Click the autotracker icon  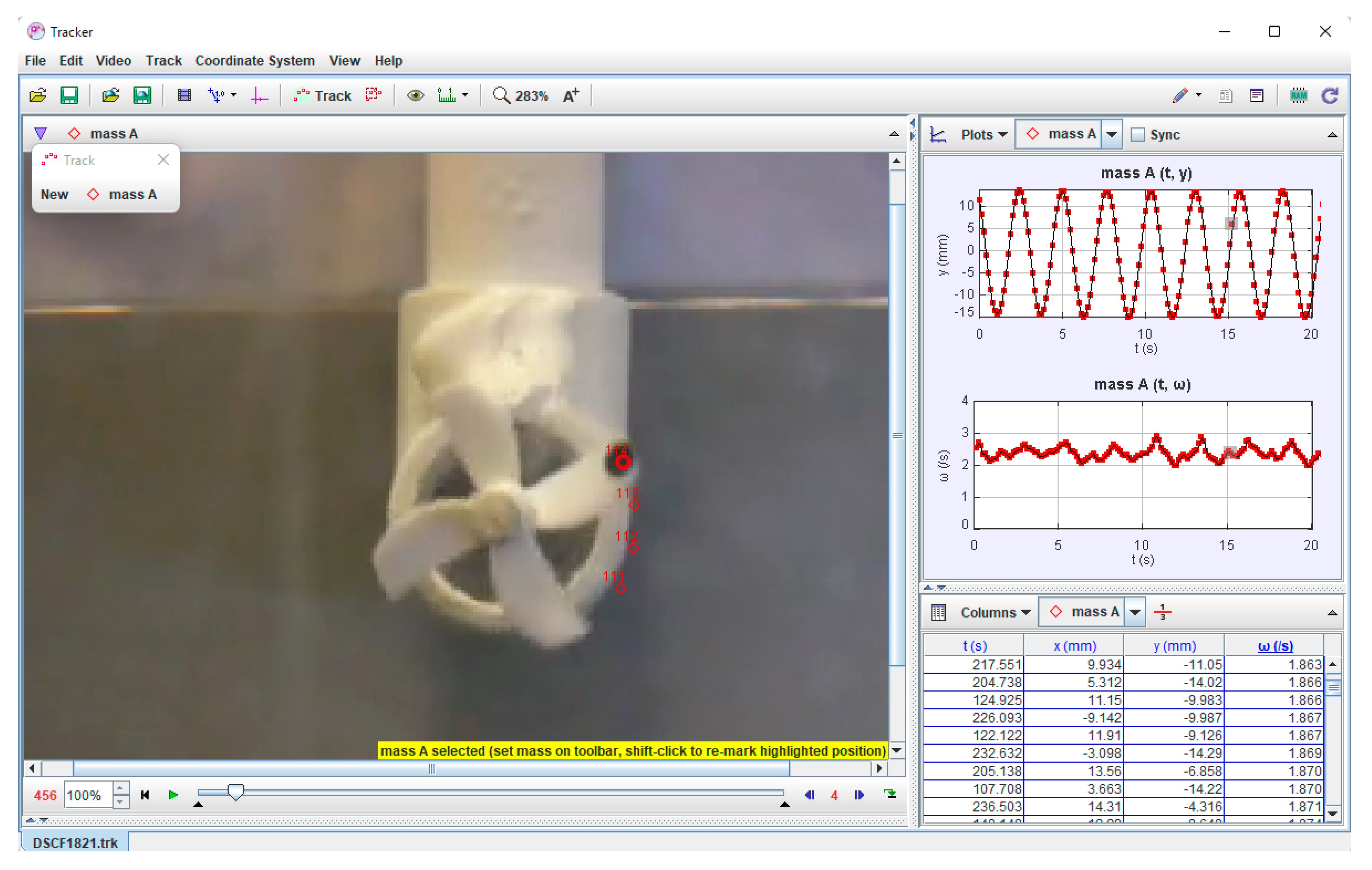point(373,95)
